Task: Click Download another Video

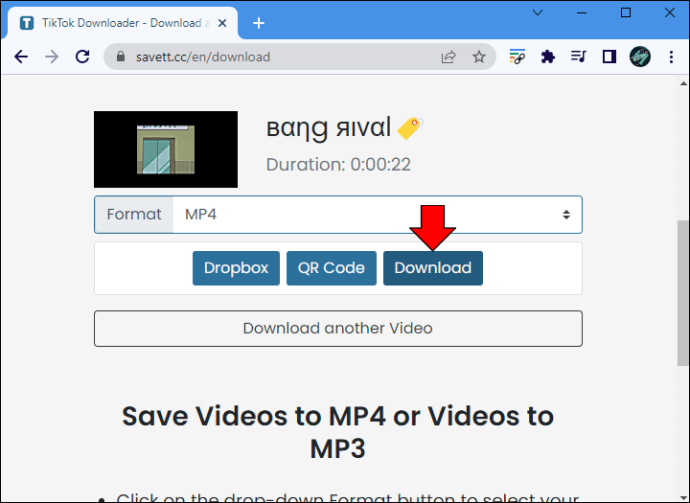Action: [x=338, y=328]
